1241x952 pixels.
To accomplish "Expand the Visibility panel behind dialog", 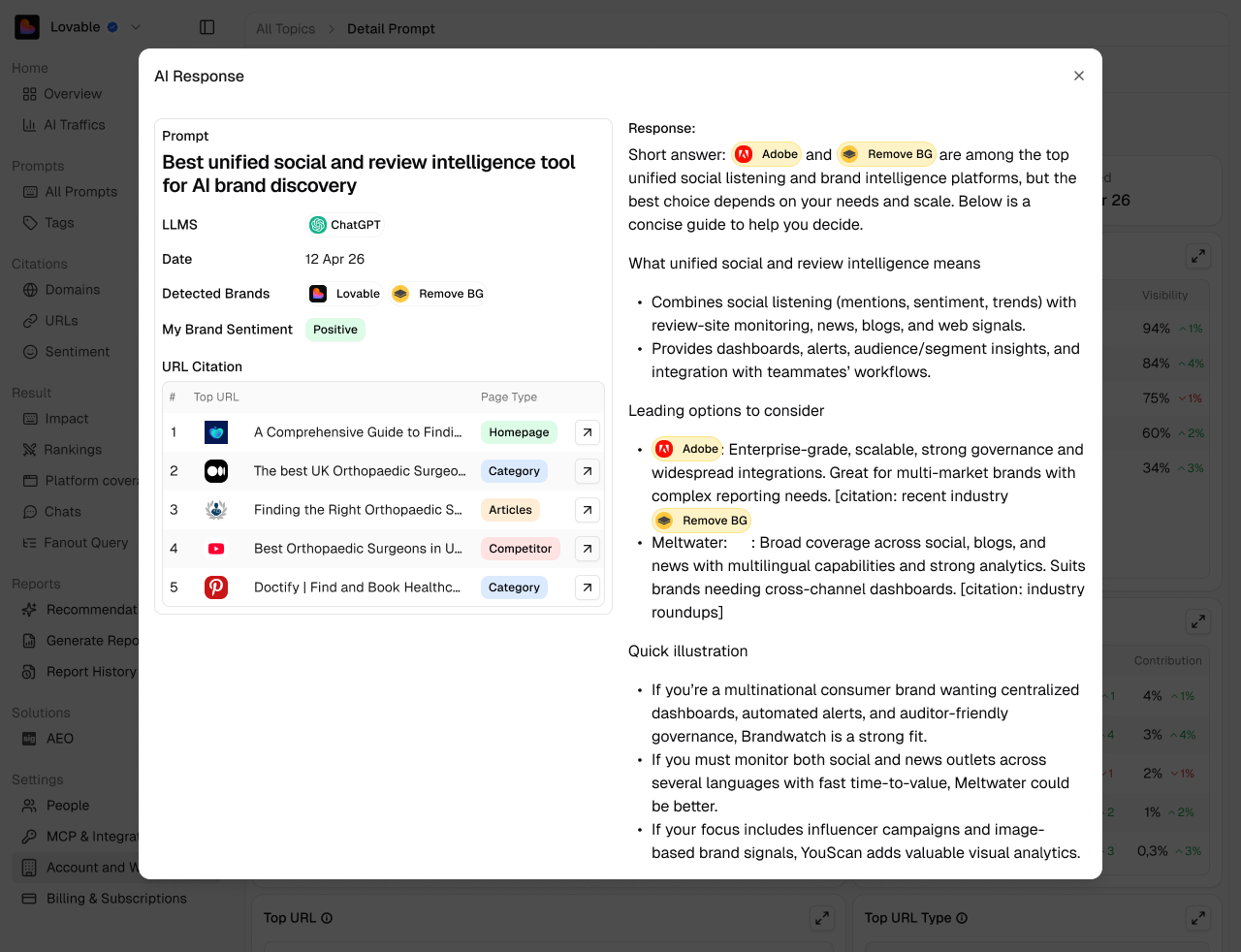I will click(x=1198, y=256).
